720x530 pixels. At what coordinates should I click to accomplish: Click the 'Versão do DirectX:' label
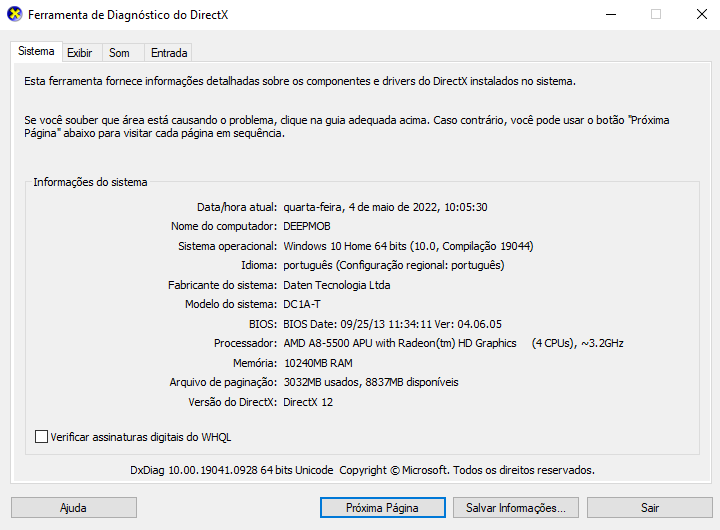tap(232, 402)
